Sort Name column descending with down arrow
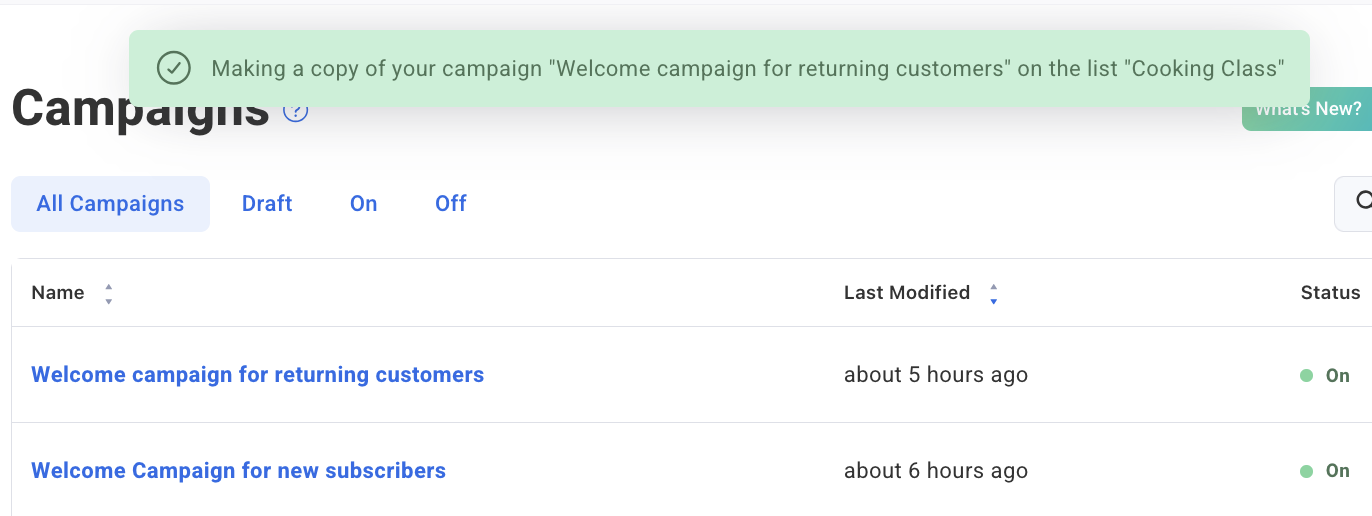This screenshot has width=1372, height=516. point(108,300)
